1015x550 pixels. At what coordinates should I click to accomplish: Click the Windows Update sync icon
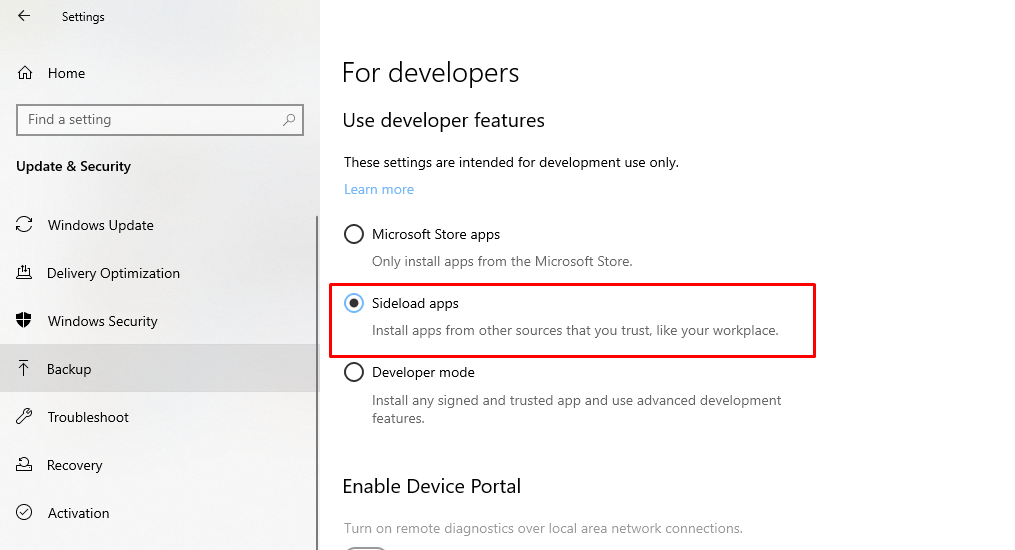tap(24, 225)
